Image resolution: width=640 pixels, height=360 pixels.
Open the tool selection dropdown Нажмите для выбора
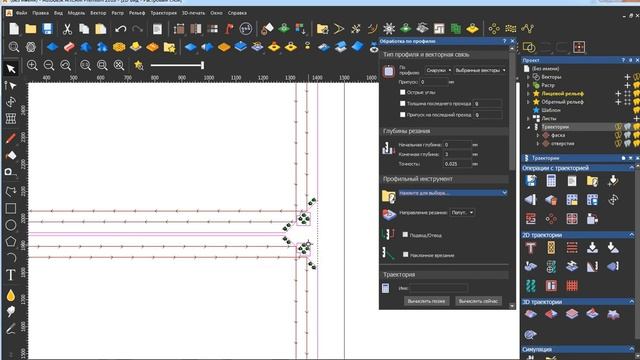pos(453,193)
